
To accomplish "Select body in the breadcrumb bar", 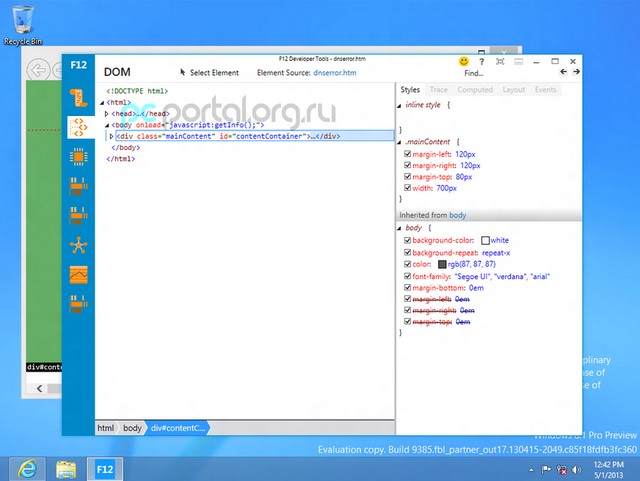I will pyautogui.click(x=132, y=428).
